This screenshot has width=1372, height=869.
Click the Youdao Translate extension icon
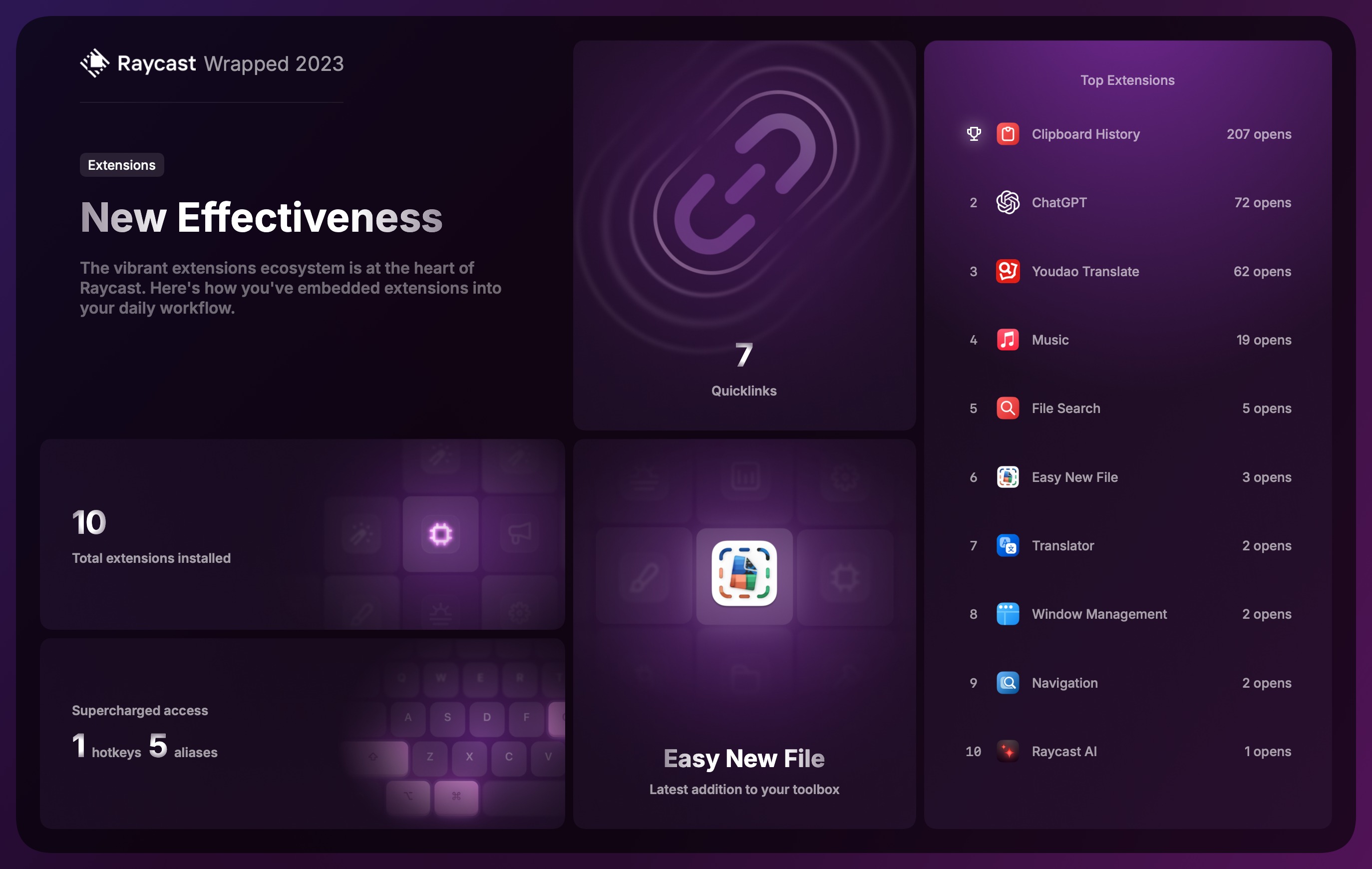coord(1008,271)
